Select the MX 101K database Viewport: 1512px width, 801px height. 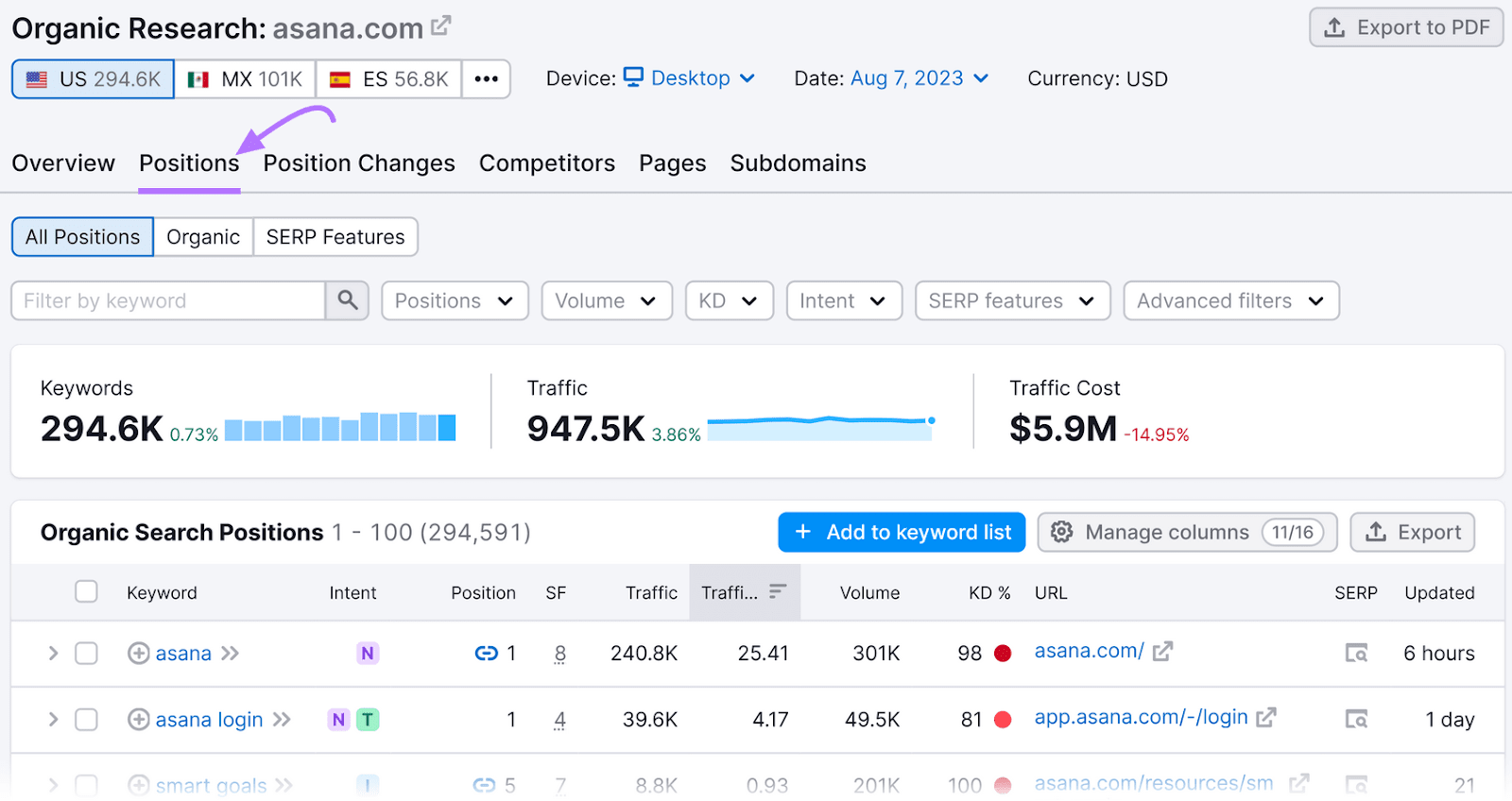pyautogui.click(x=245, y=79)
